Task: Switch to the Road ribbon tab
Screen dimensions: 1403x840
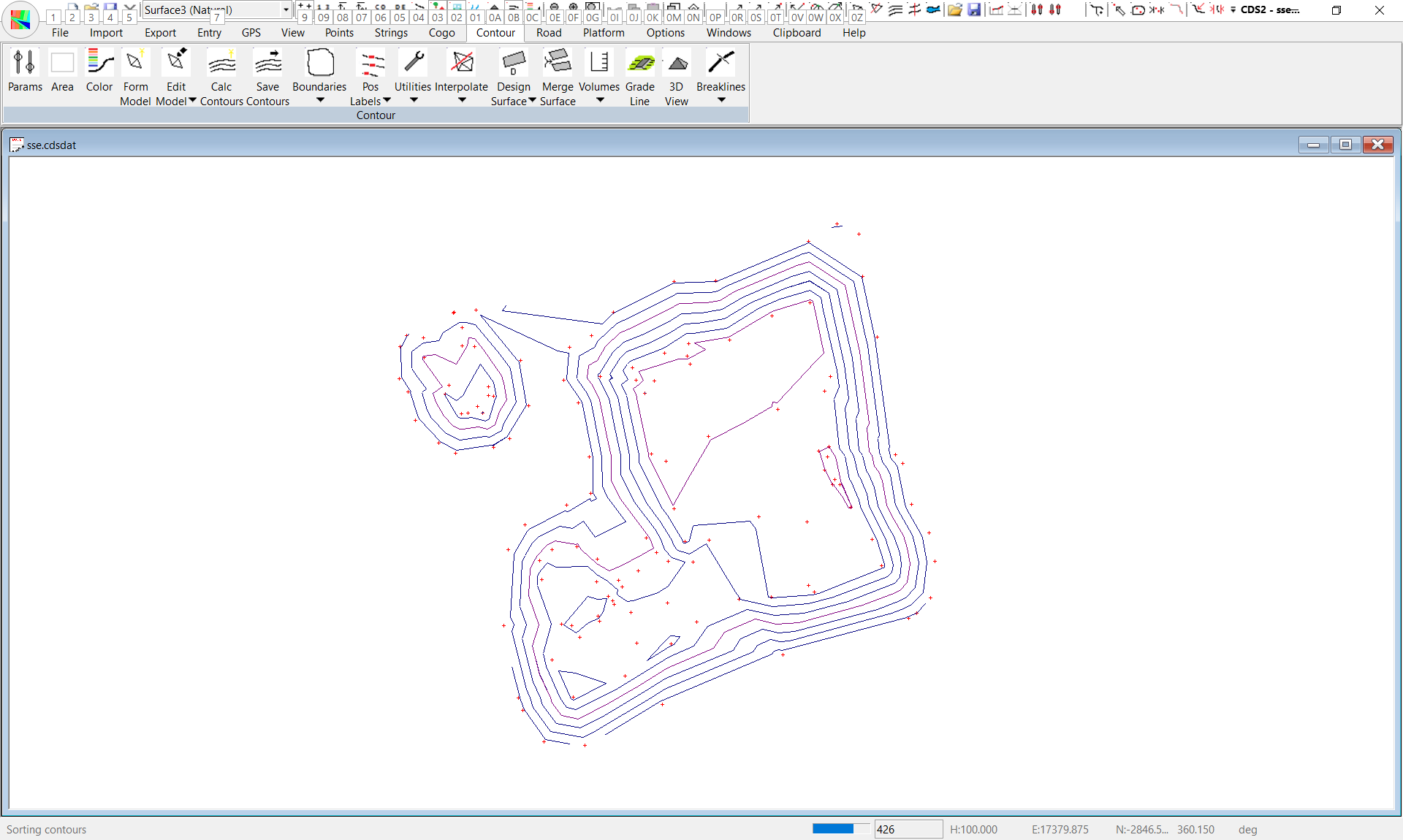Action: click(549, 33)
